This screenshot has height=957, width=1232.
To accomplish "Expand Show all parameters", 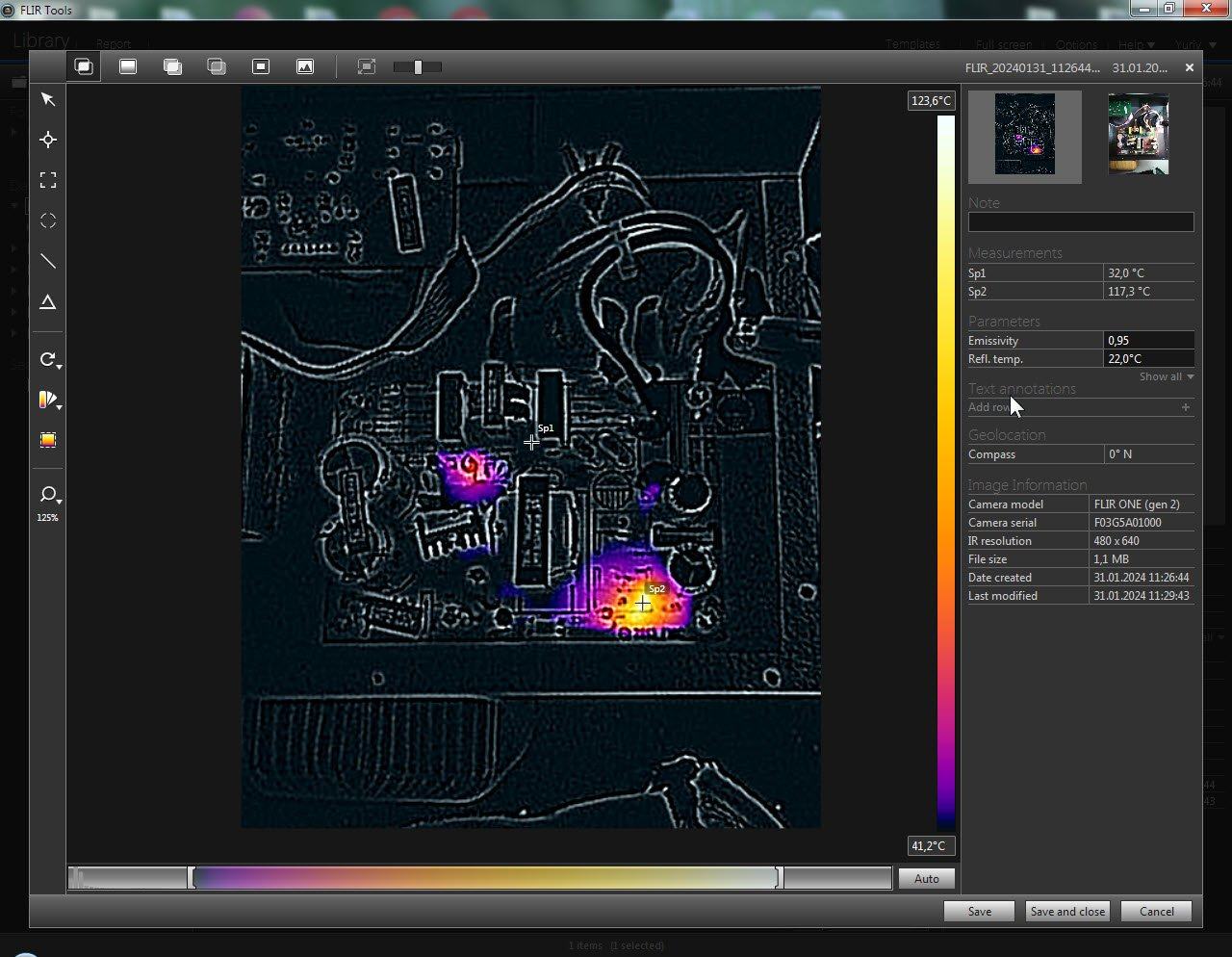I will (x=1166, y=376).
